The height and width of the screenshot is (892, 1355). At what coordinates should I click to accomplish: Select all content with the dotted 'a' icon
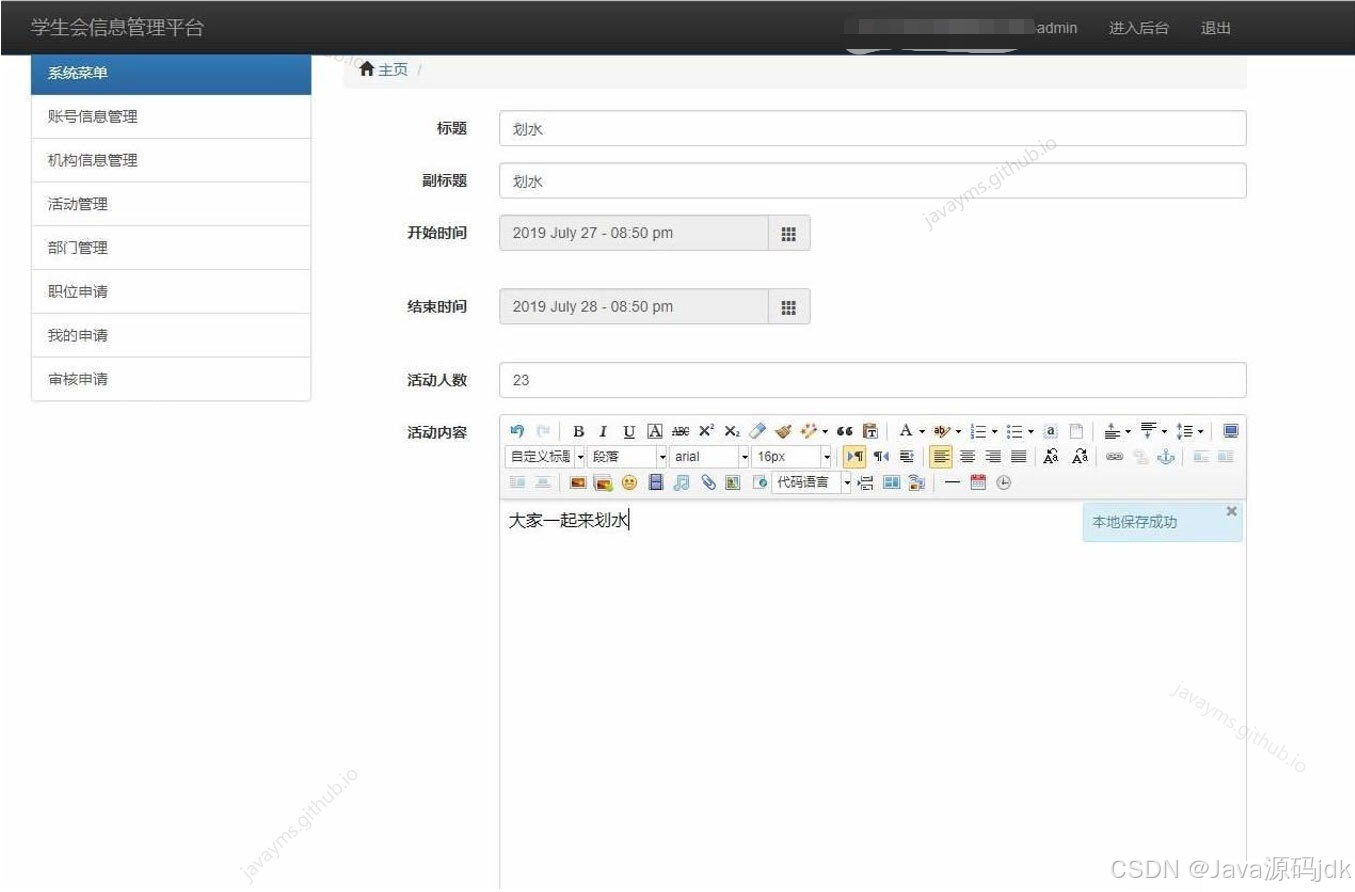(x=1051, y=431)
